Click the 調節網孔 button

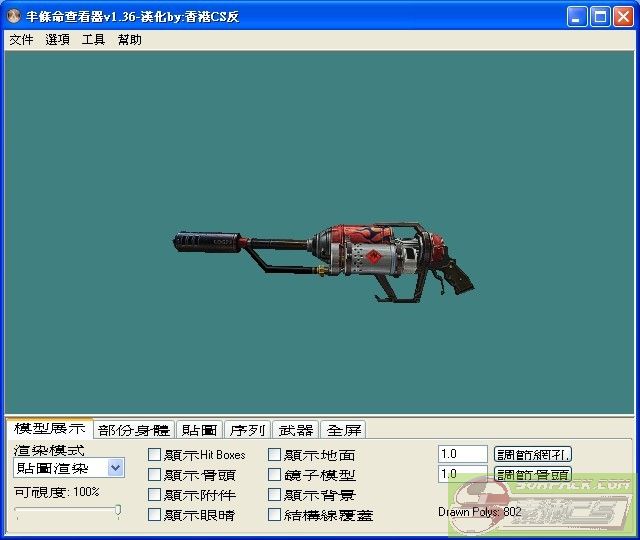pyautogui.click(x=533, y=454)
